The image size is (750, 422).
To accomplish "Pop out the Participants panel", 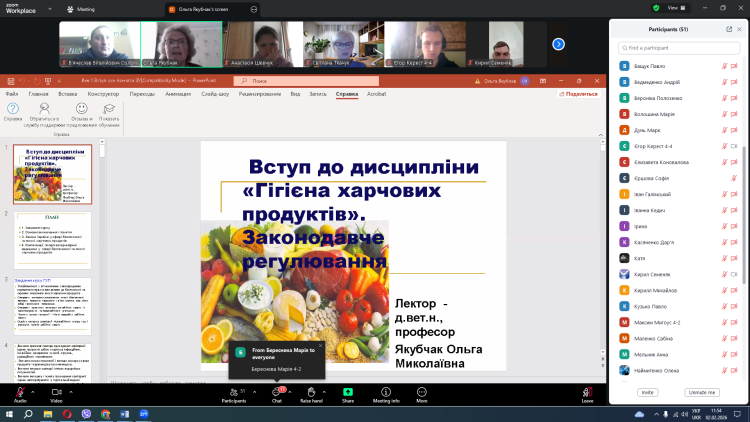I will click(x=729, y=29).
